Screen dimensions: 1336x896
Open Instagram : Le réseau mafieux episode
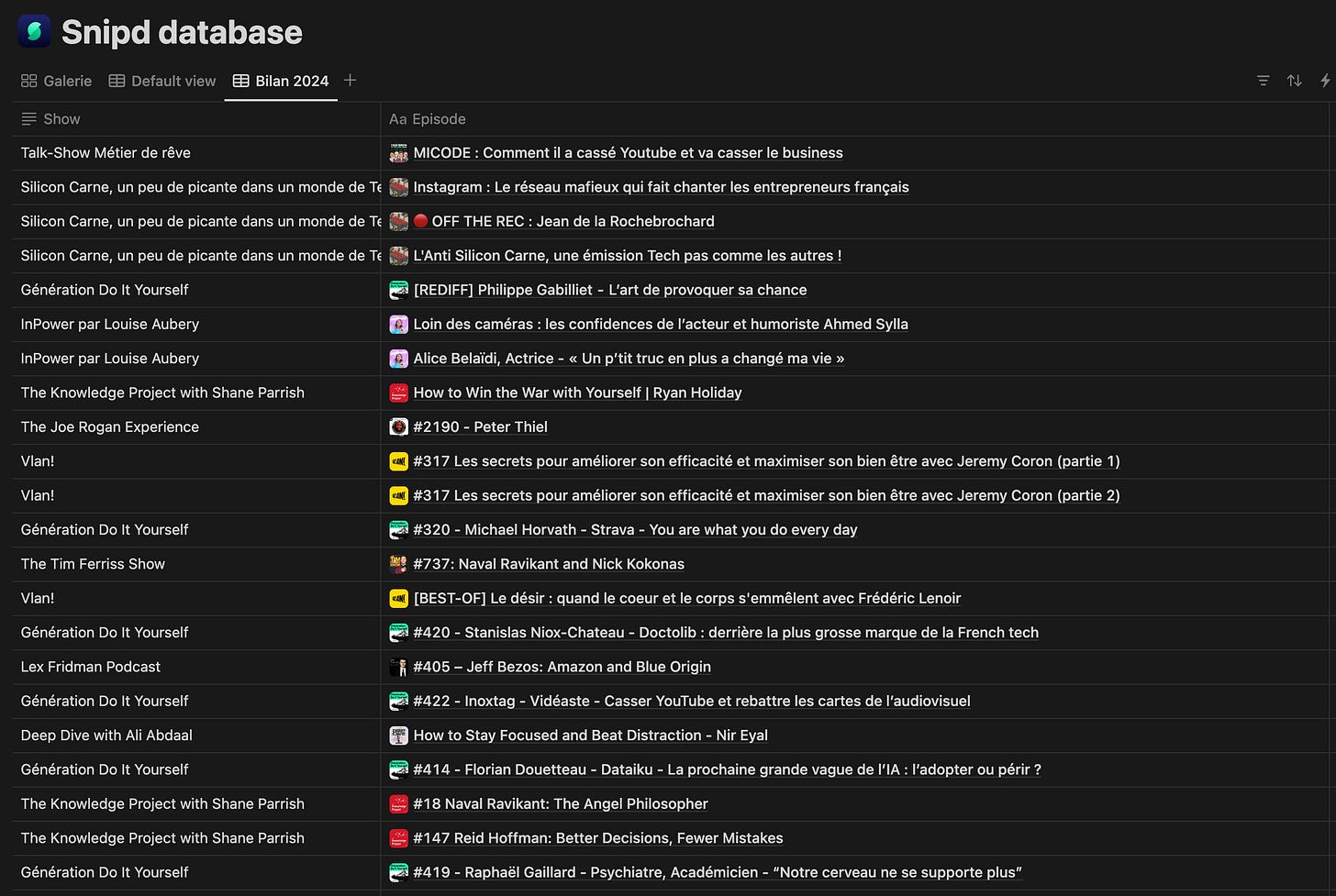pyautogui.click(x=662, y=187)
